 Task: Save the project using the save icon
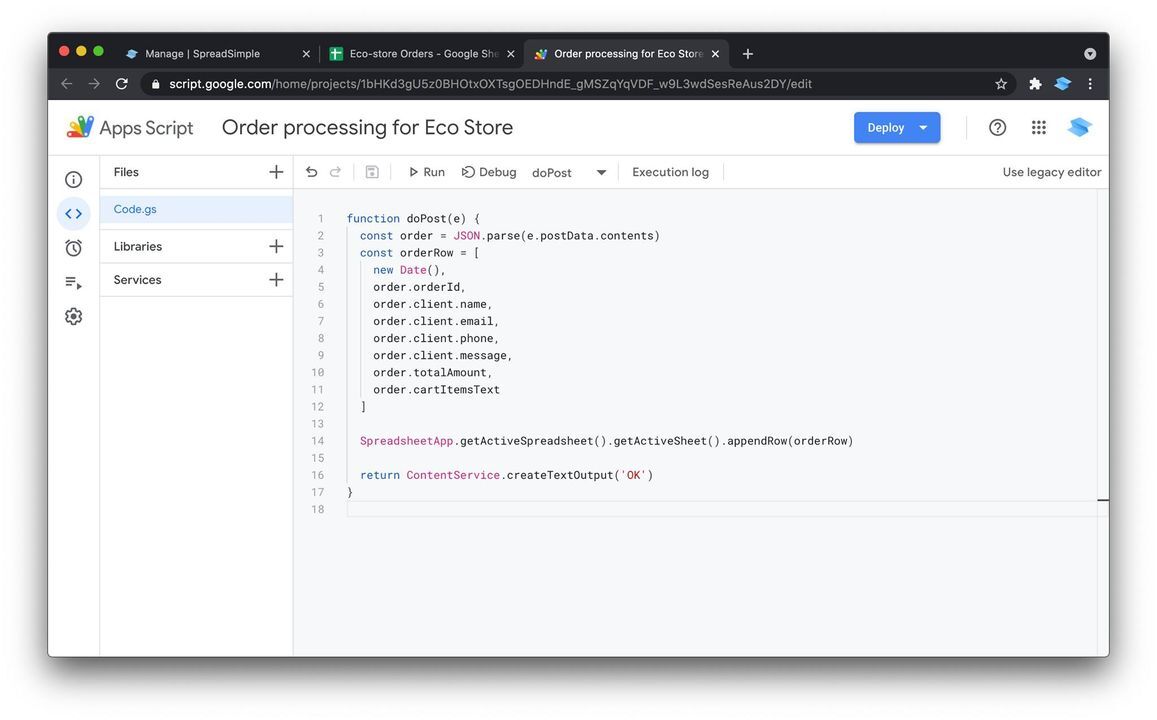coord(371,171)
